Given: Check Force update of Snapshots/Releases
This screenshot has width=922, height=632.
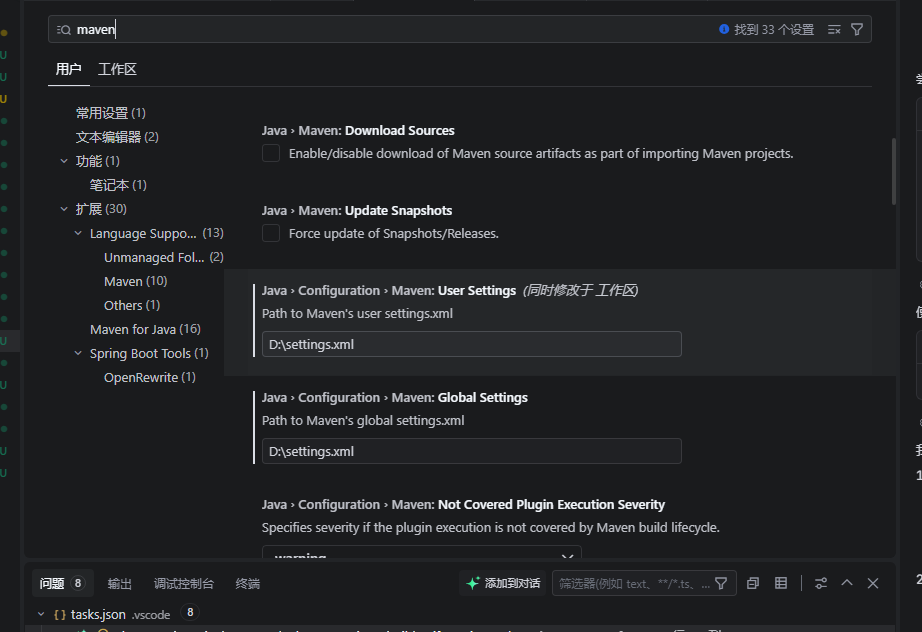Looking at the screenshot, I should (x=270, y=233).
